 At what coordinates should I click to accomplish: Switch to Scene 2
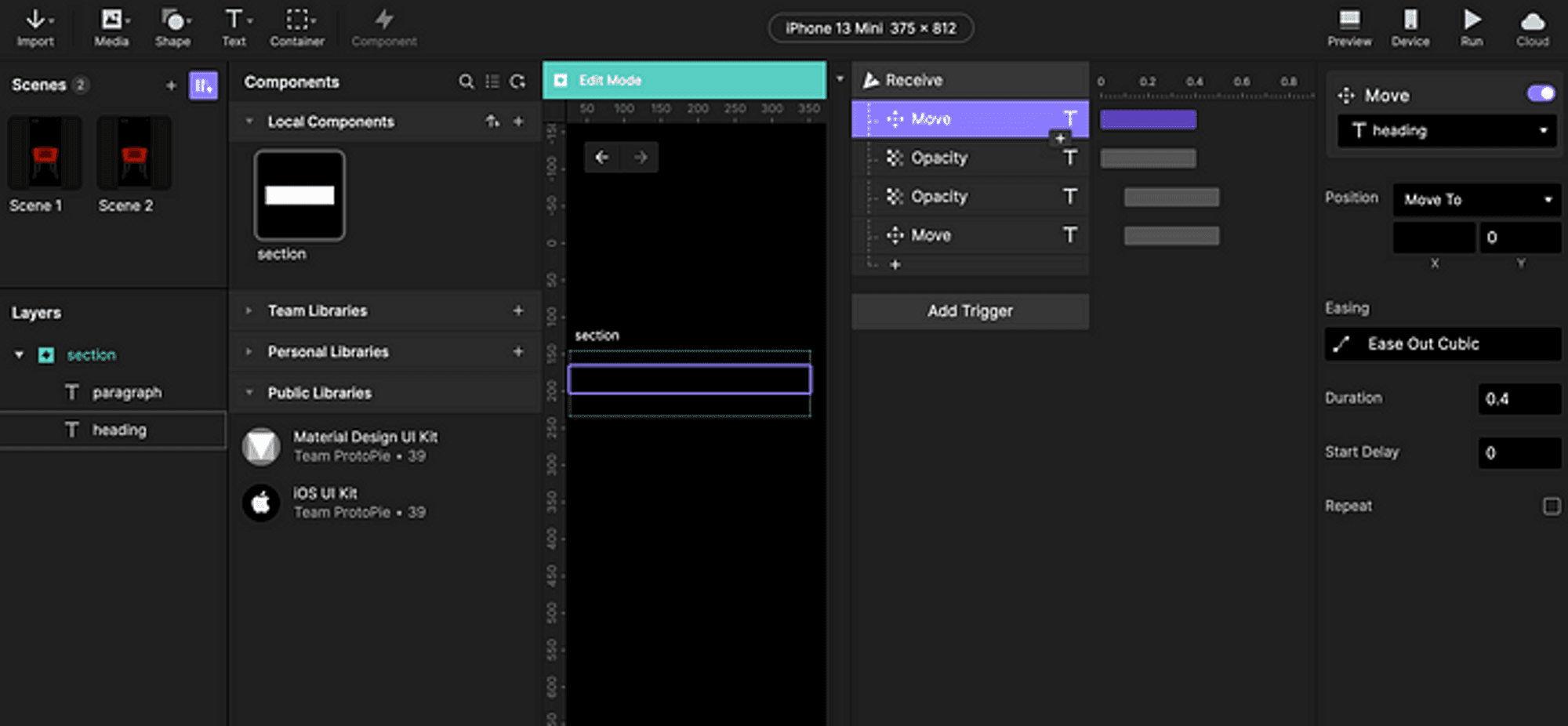coord(132,154)
